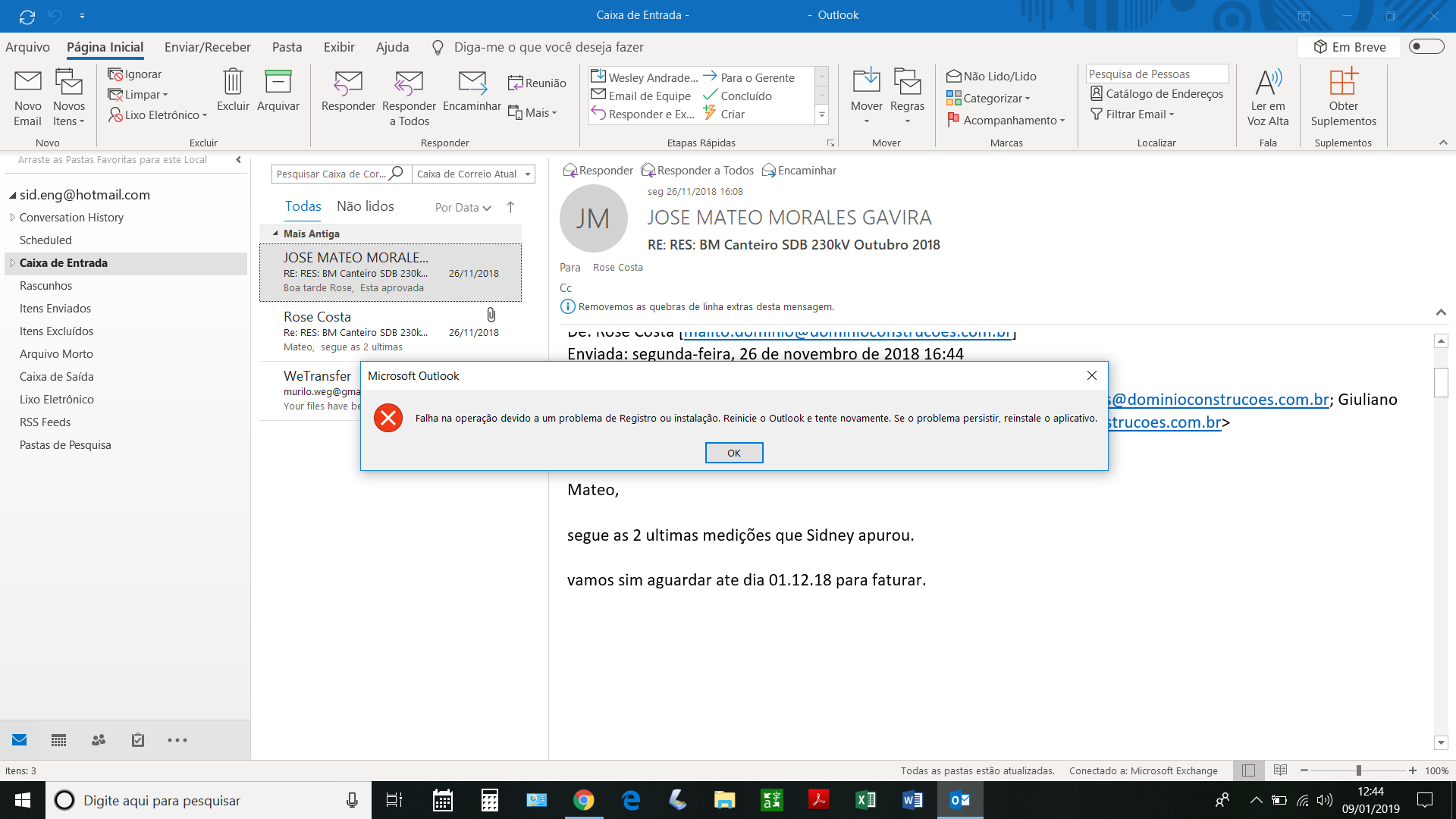
Task: Open the Por Data sort dropdown
Action: pyautogui.click(x=463, y=208)
